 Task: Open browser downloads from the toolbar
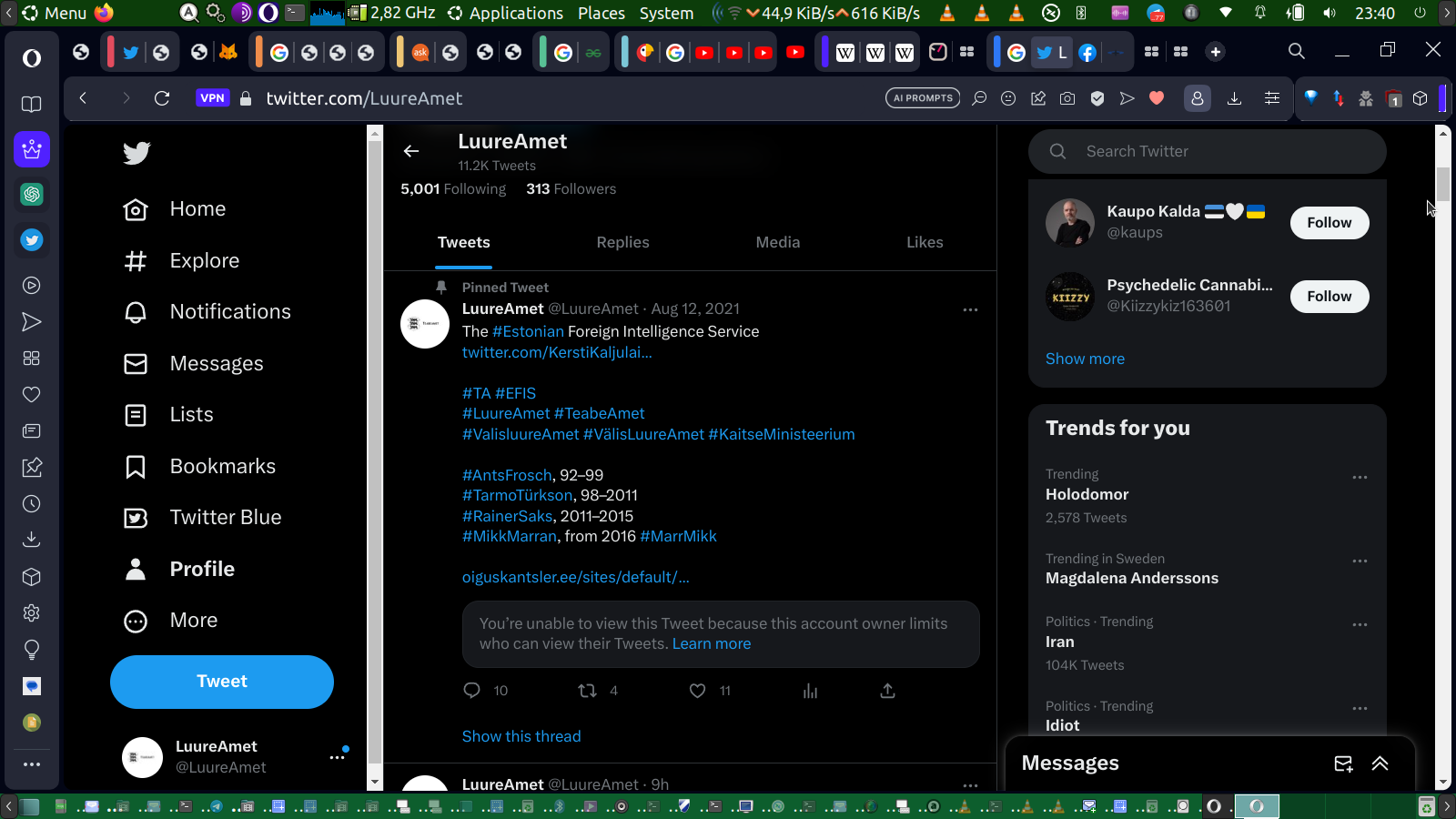[1234, 98]
